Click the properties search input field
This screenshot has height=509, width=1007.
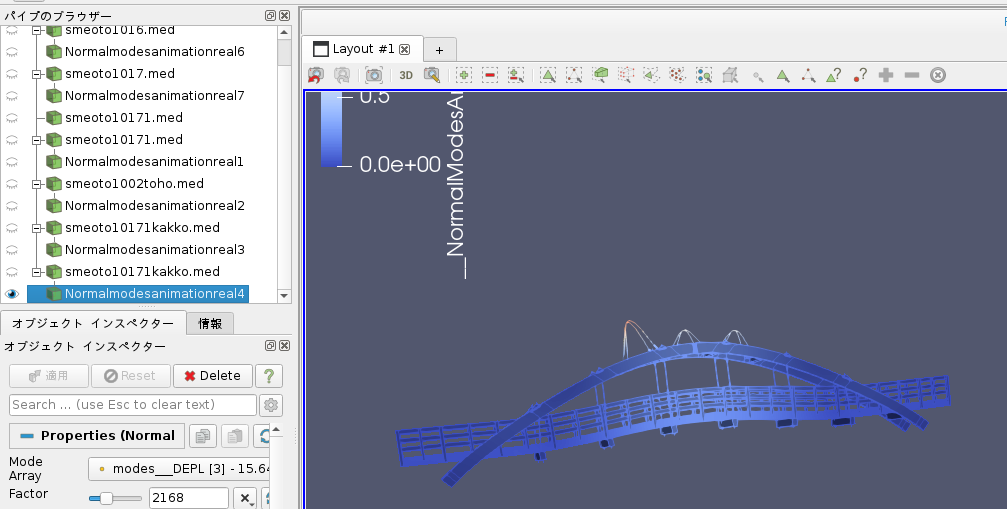click(132, 405)
